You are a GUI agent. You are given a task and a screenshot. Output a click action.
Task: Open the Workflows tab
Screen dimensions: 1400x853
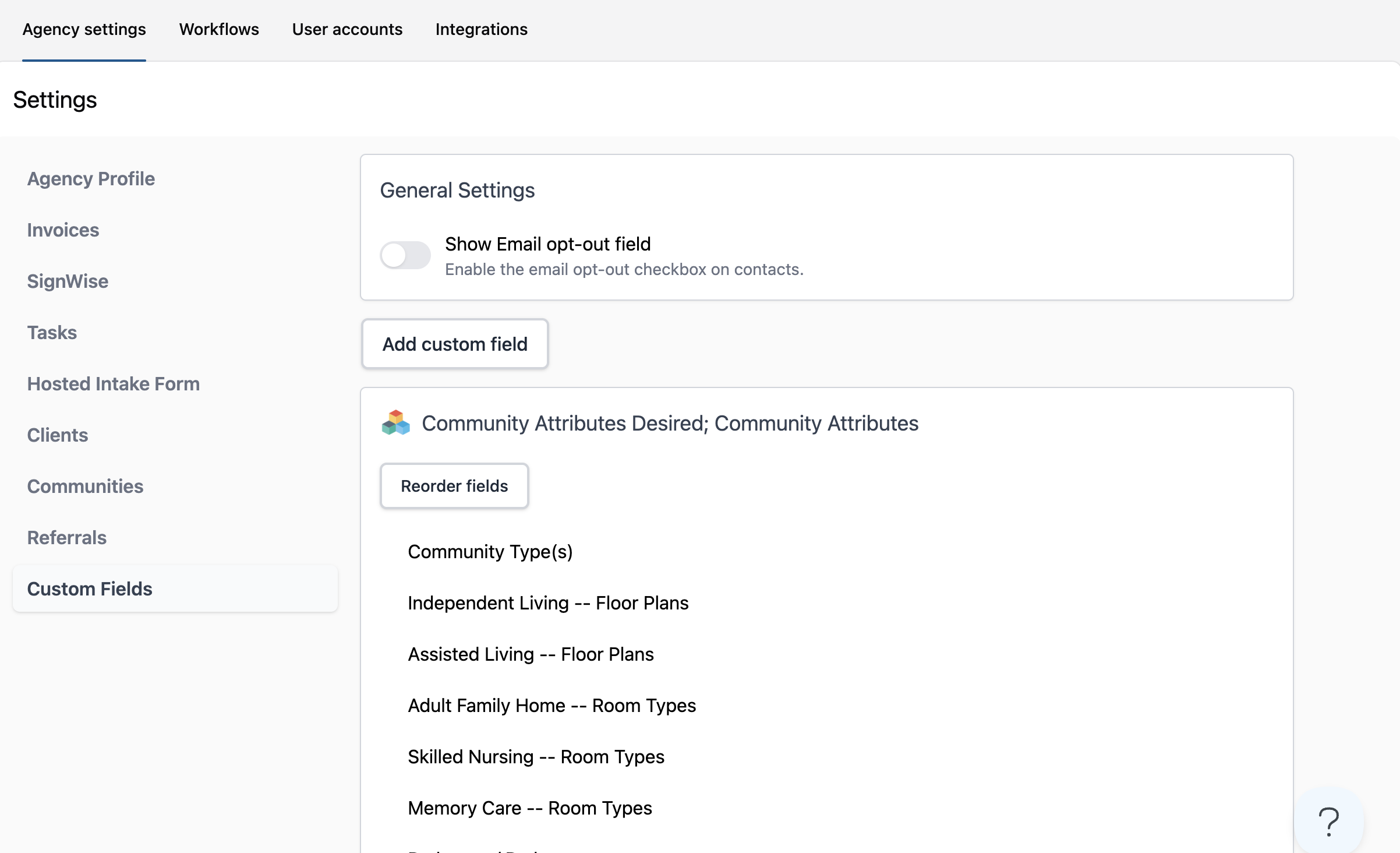pyautogui.click(x=219, y=29)
